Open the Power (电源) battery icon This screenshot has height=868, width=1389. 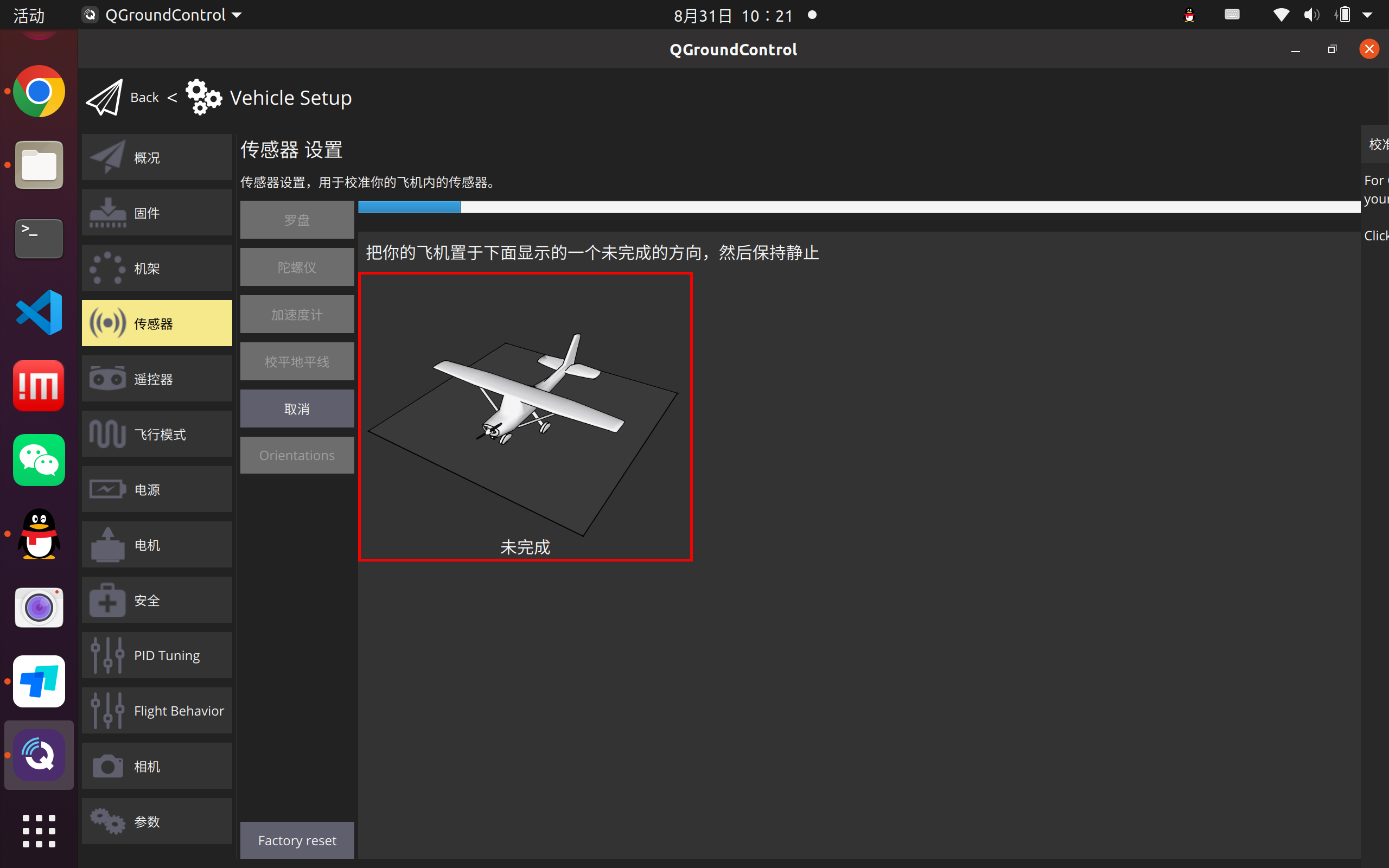click(107, 490)
